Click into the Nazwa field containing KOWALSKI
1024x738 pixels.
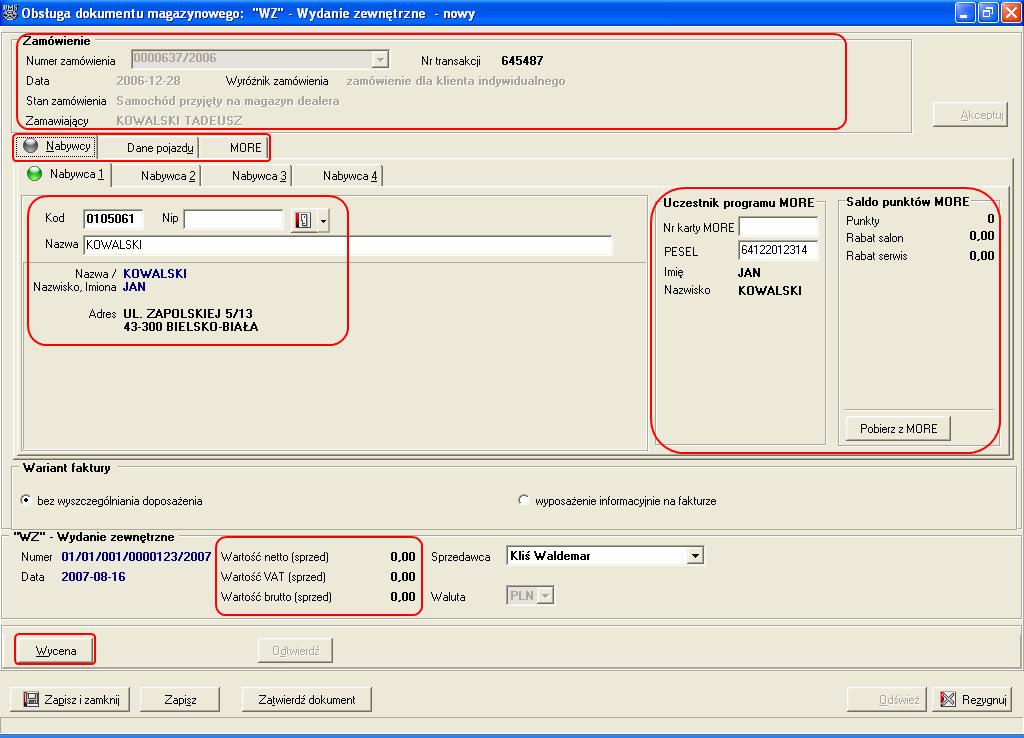point(347,245)
